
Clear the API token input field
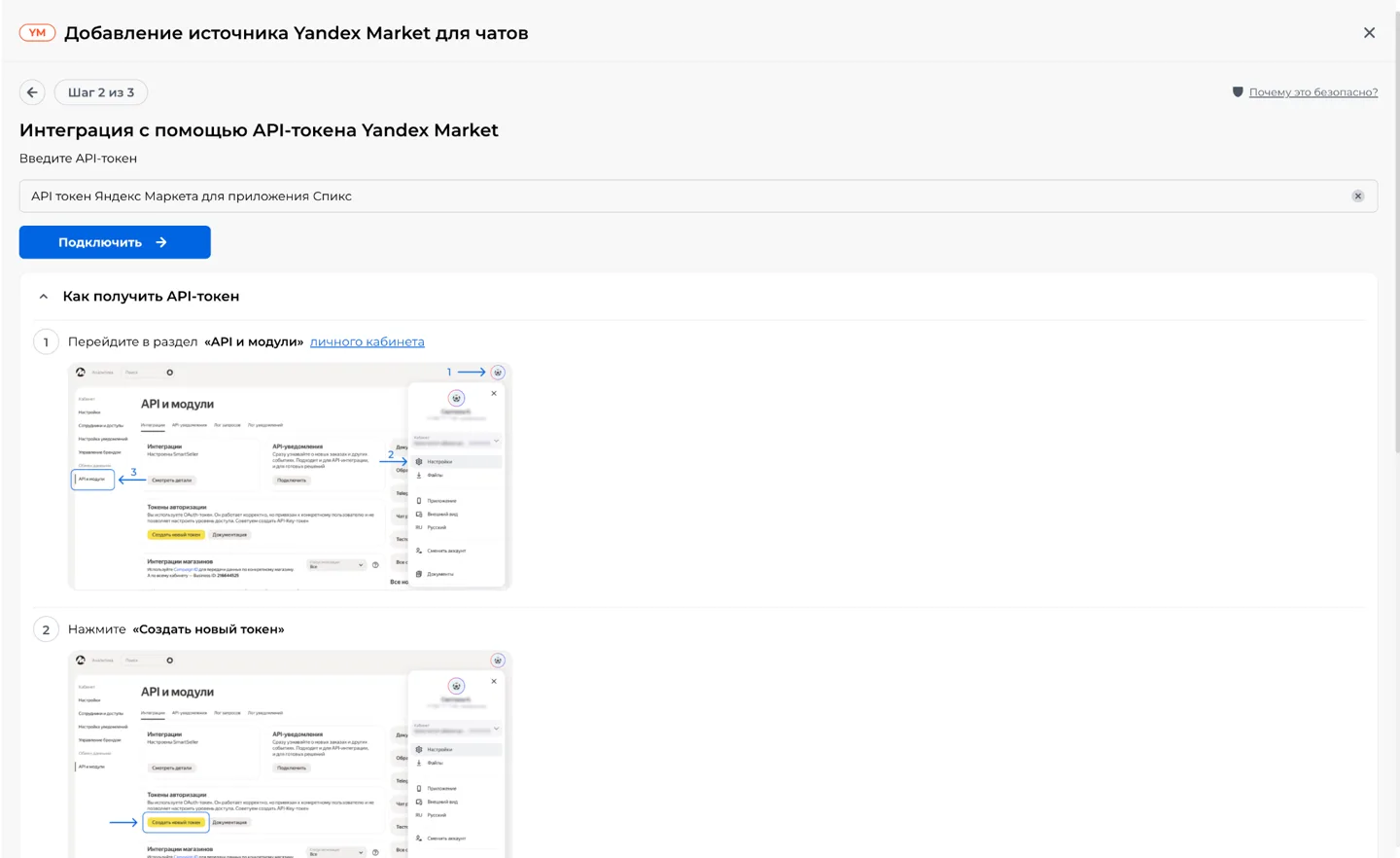tap(1357, 197)
